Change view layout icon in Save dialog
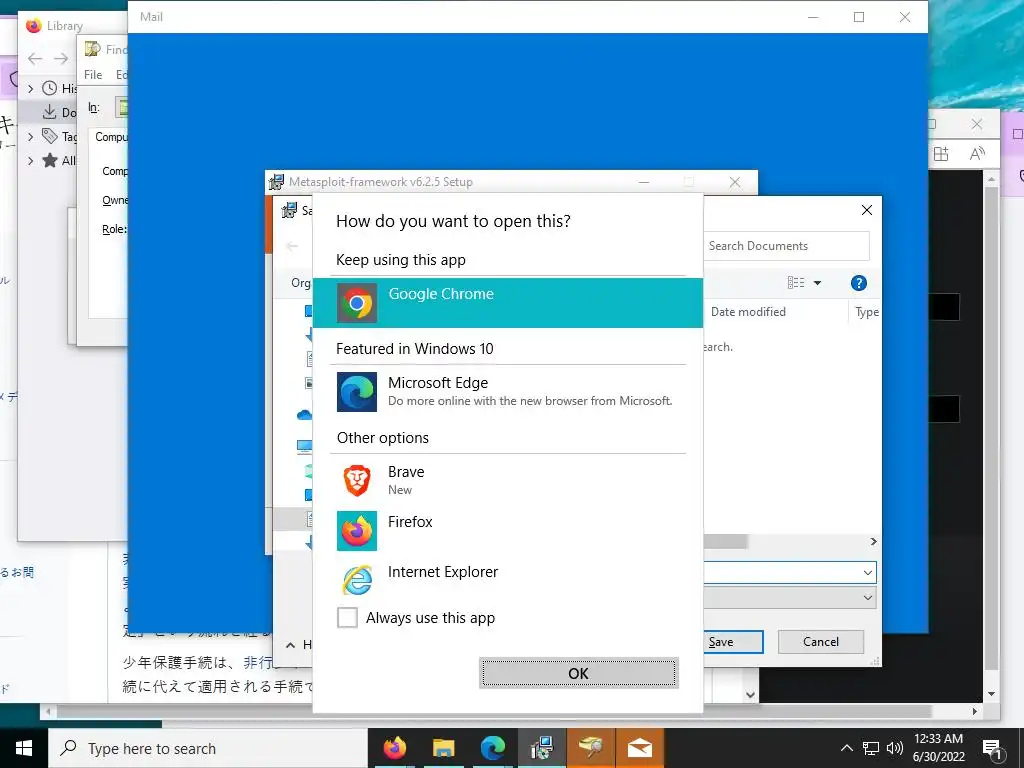This screenshot has width=1024, height=768. tap(796, 283)
